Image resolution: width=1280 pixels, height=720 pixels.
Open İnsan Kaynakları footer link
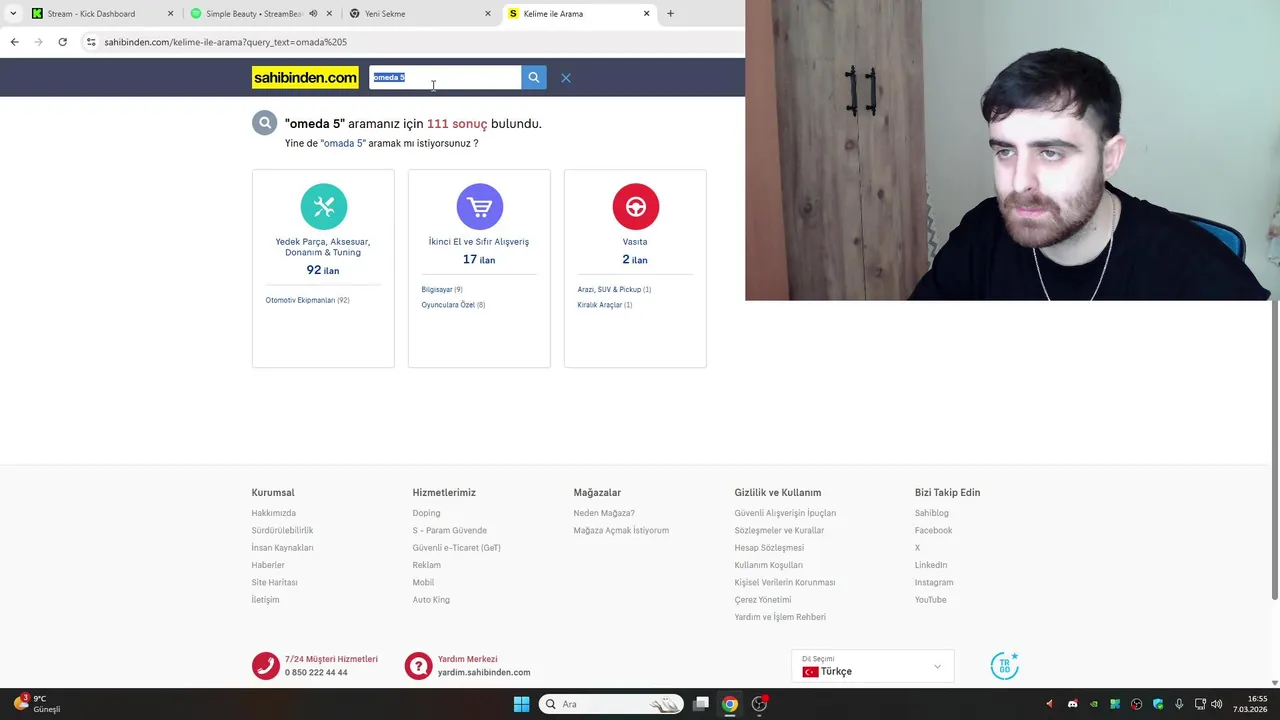pos(283,548)
